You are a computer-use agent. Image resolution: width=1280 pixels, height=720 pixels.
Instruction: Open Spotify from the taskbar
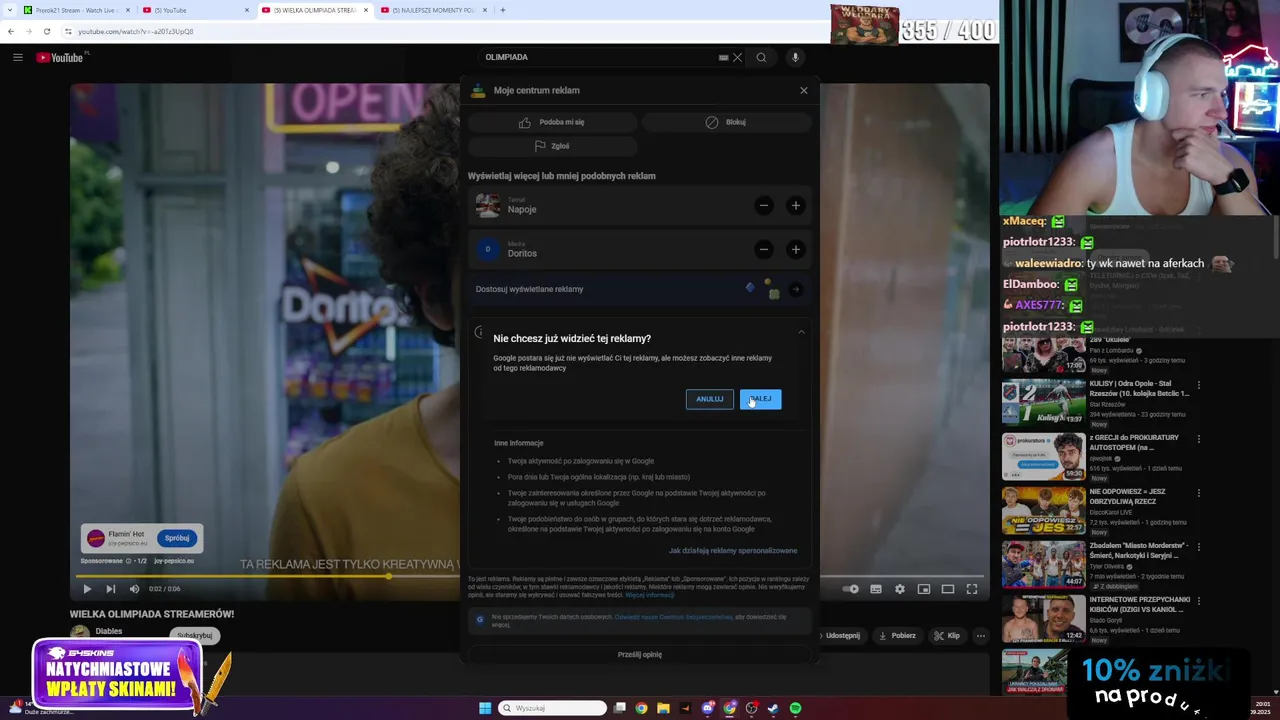[x=795, y=708]
